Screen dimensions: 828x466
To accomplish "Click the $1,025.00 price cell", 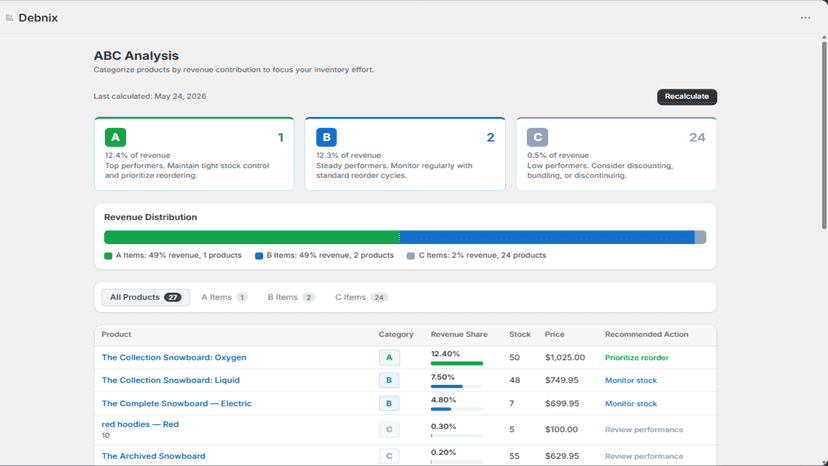I will point(565,358).
